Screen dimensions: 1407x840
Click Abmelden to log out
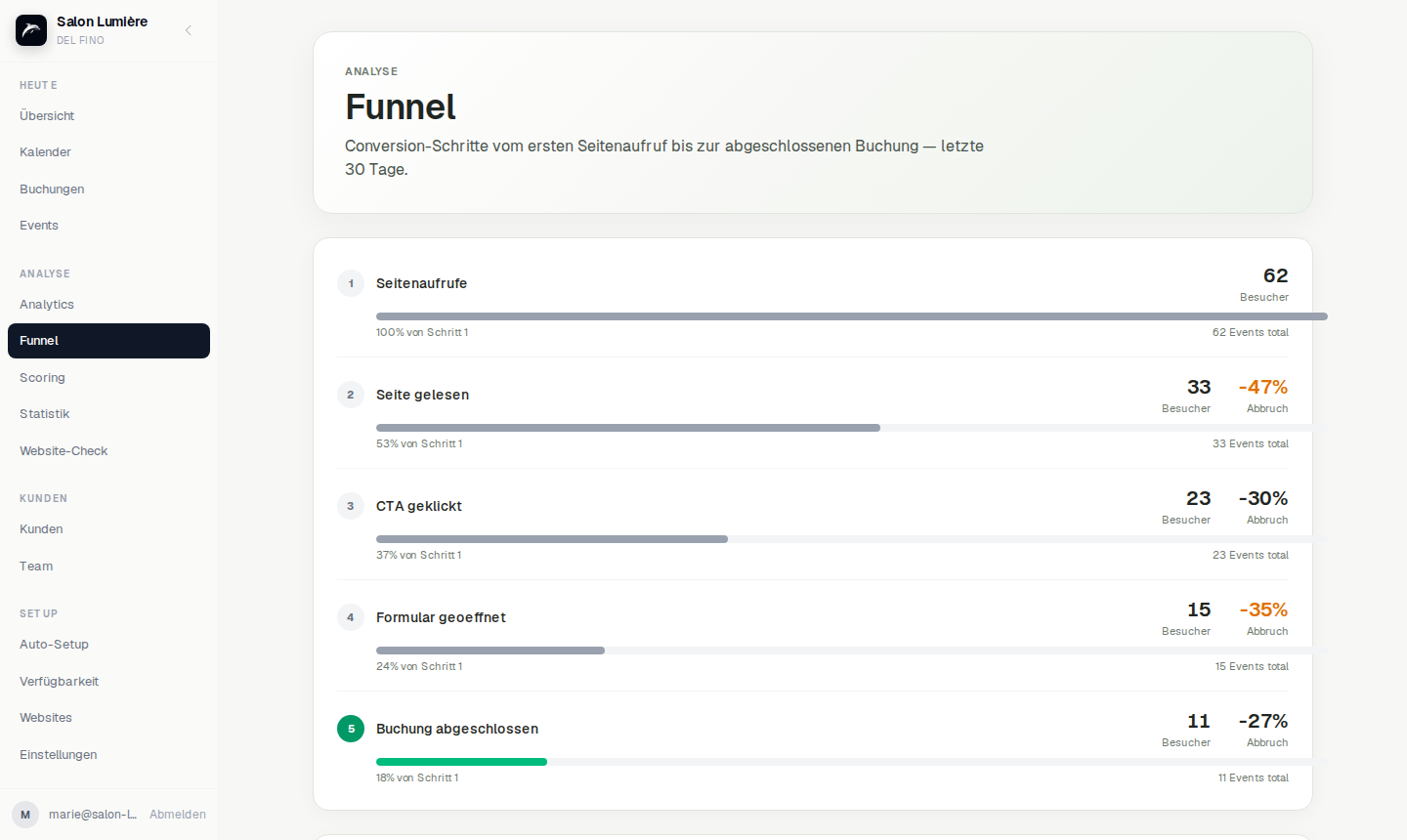point(178,815)
